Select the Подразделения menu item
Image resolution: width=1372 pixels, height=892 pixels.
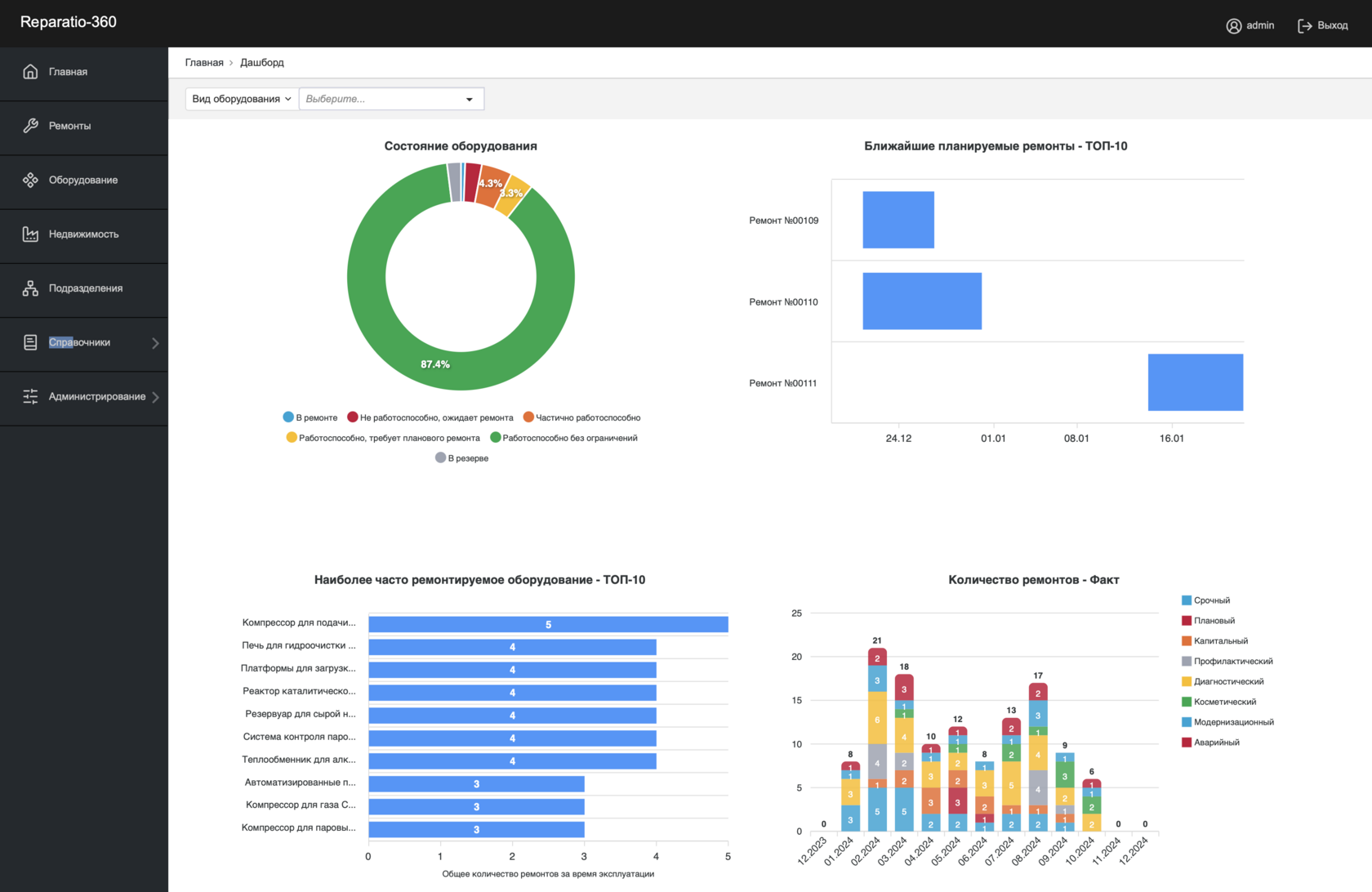(84, 288)
